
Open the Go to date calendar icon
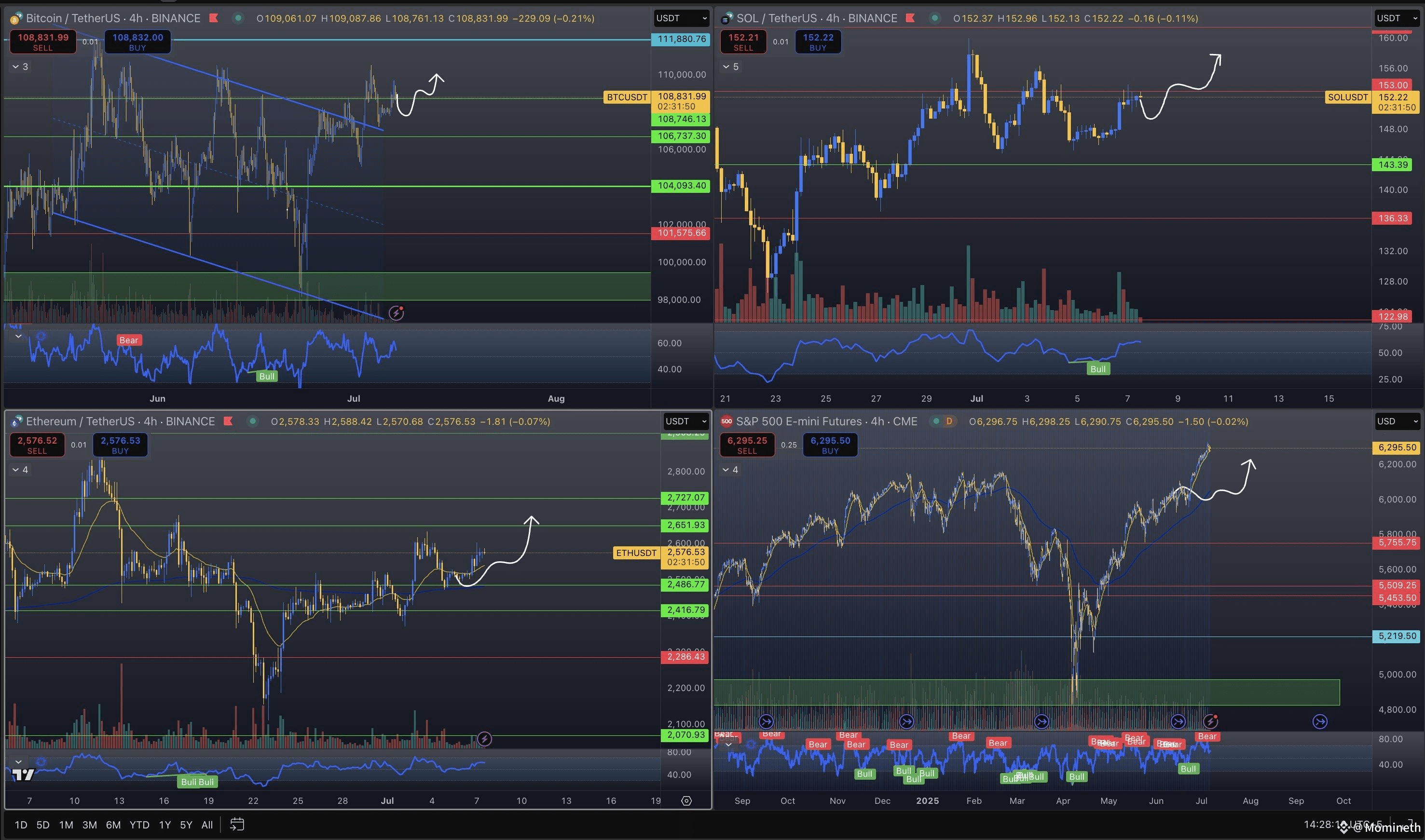pos(237,824)
